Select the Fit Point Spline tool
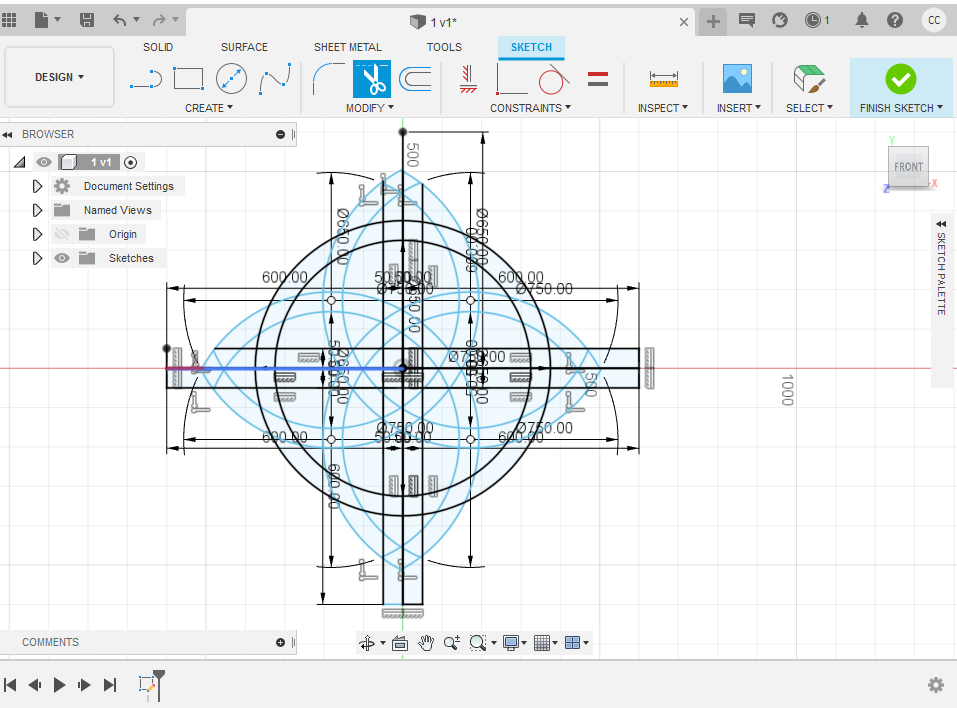 pos(275,79)
